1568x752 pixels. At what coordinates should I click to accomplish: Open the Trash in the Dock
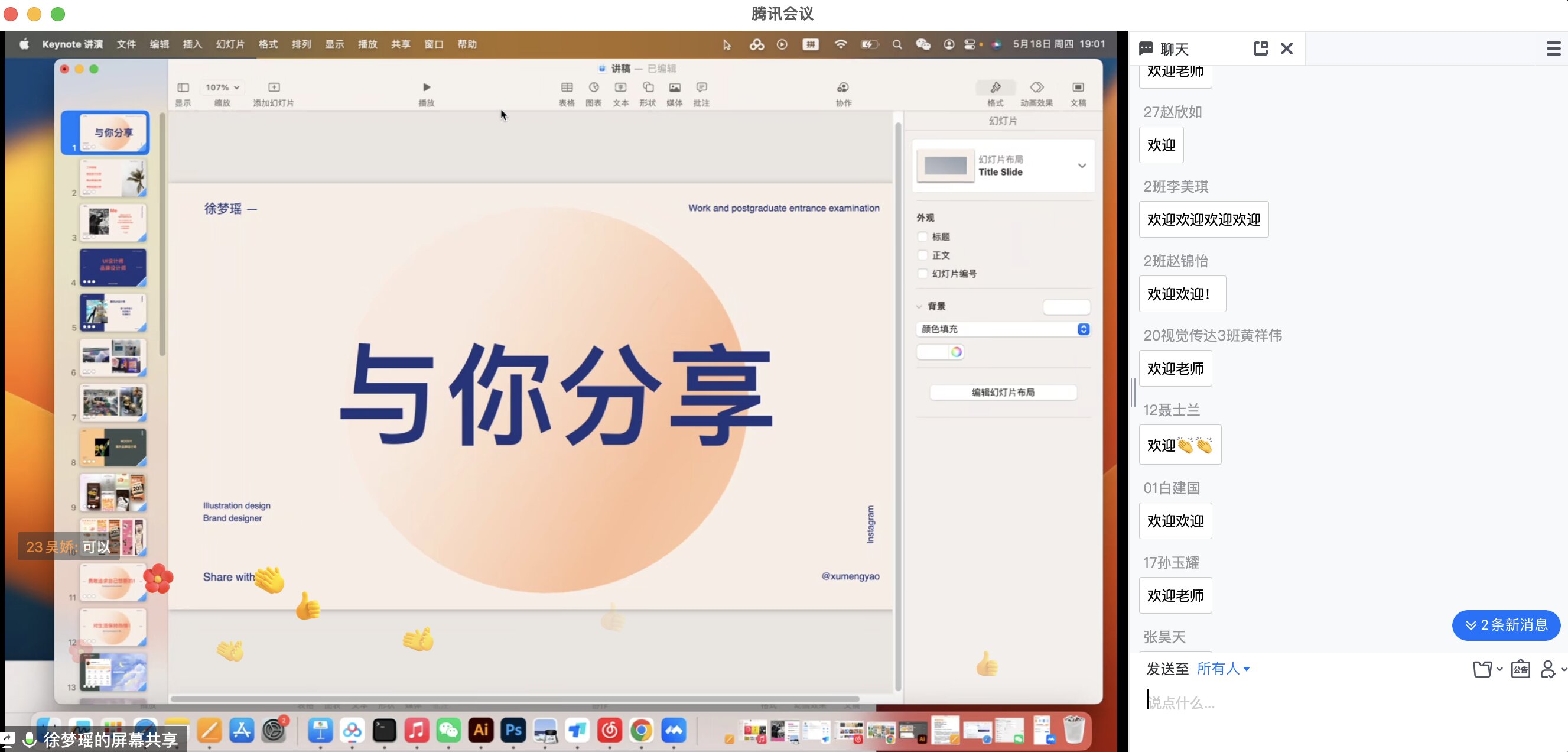pyautogui.click(x=1073, y=729)
